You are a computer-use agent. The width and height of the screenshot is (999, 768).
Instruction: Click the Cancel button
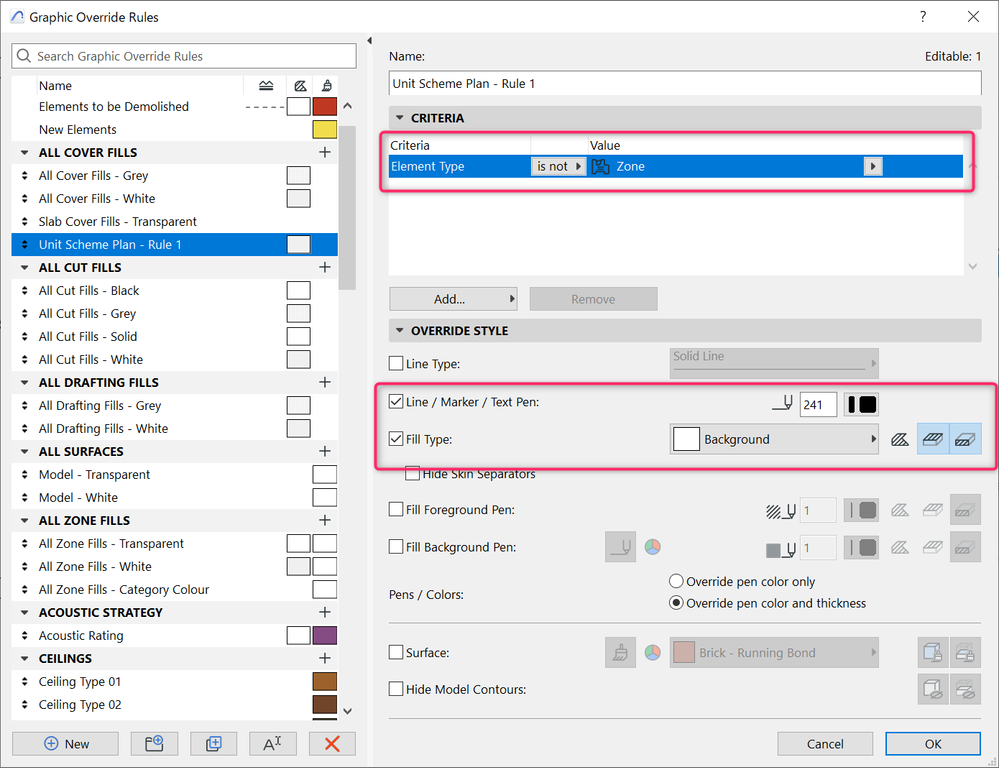coord(825,744)
